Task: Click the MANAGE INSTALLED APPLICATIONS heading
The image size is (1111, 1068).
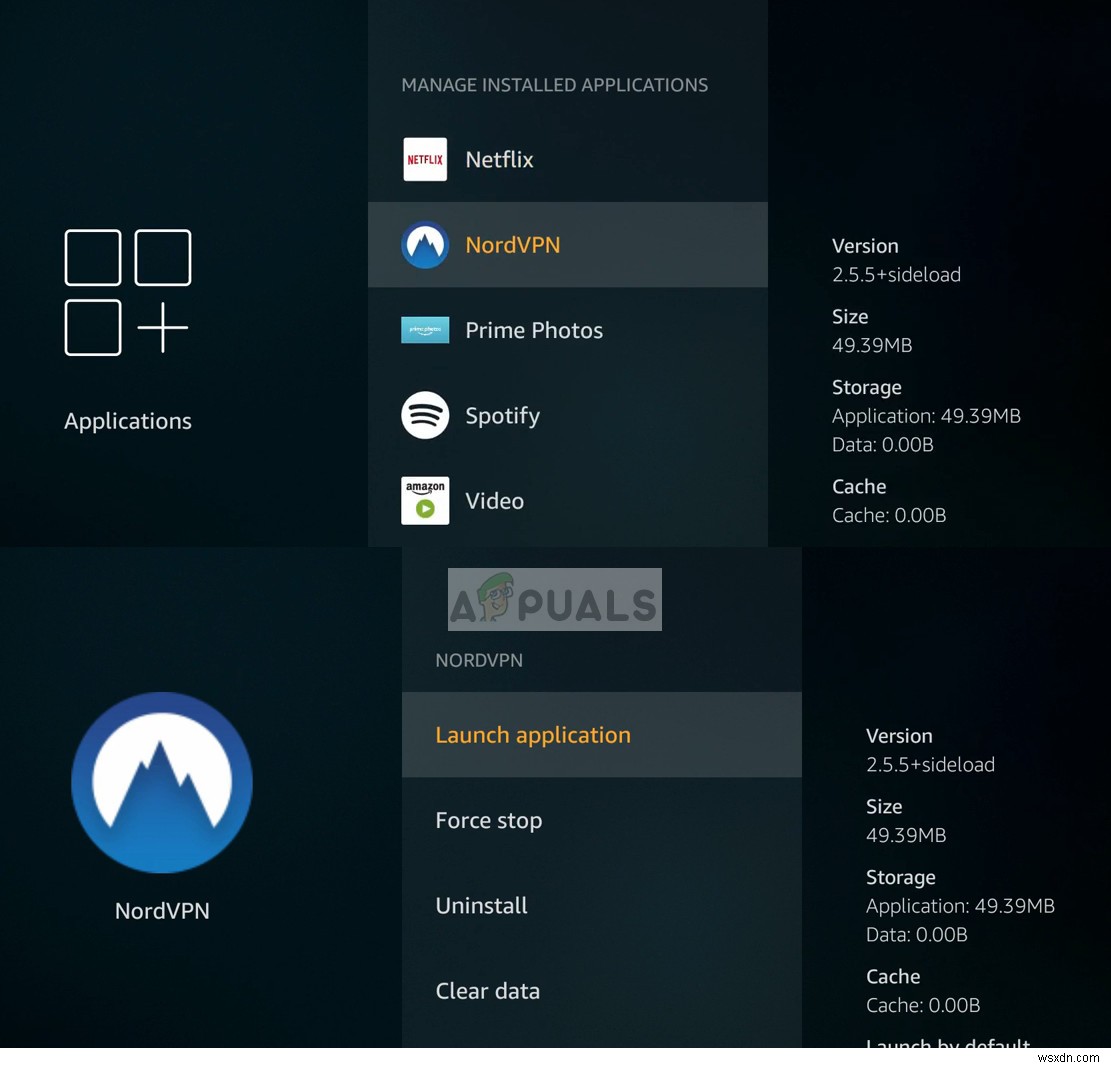Action: point(554,84)
